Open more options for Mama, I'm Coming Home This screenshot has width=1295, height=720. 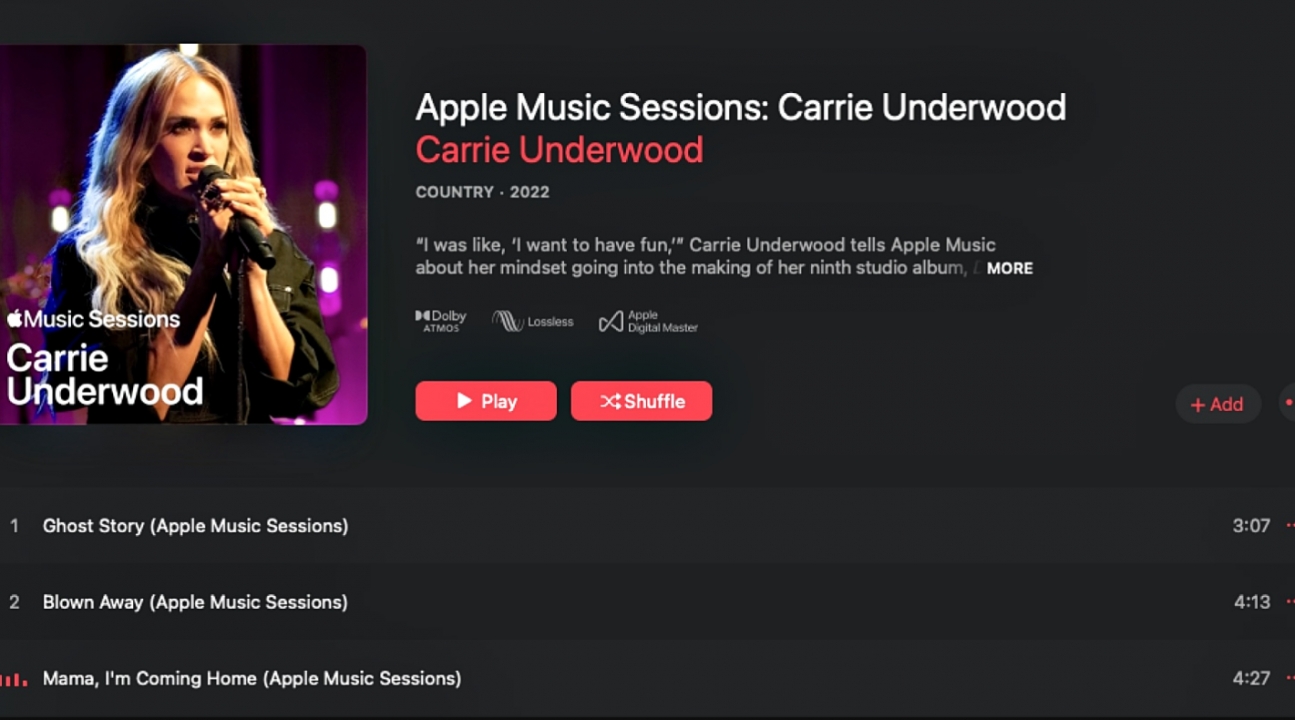tap(1290, 678)
